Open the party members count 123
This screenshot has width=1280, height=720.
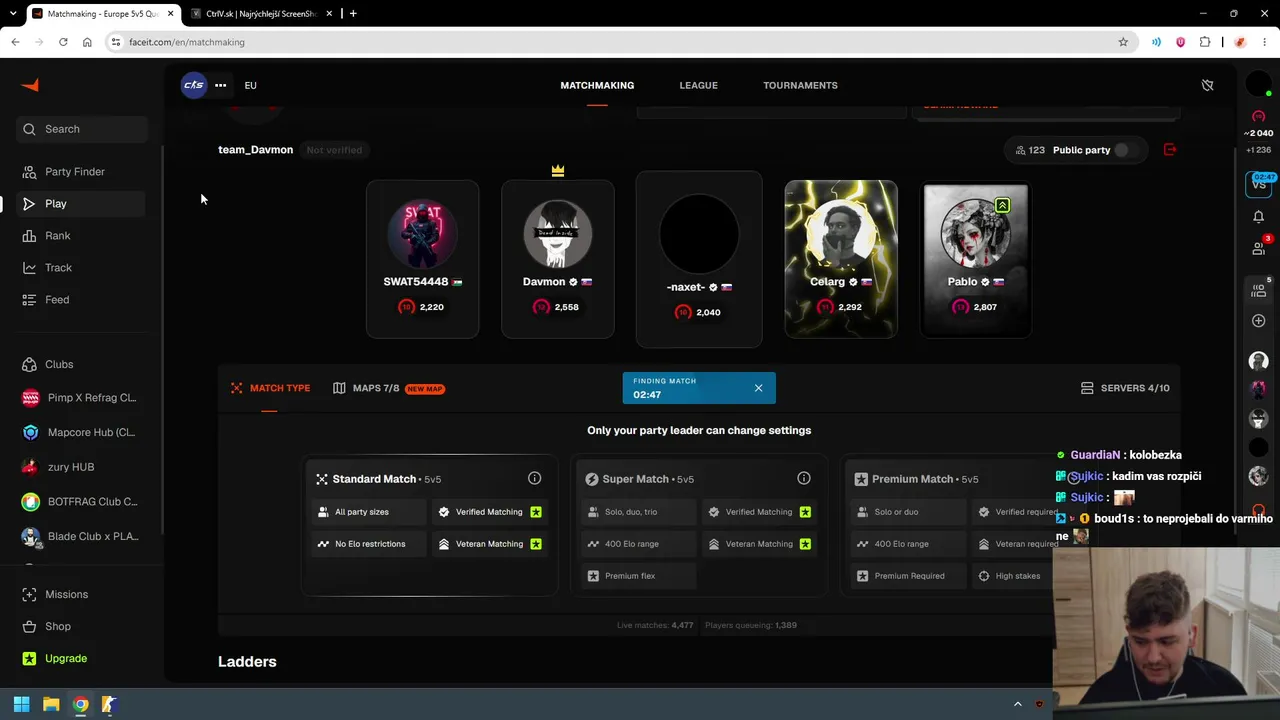[x=1030, y=150]
